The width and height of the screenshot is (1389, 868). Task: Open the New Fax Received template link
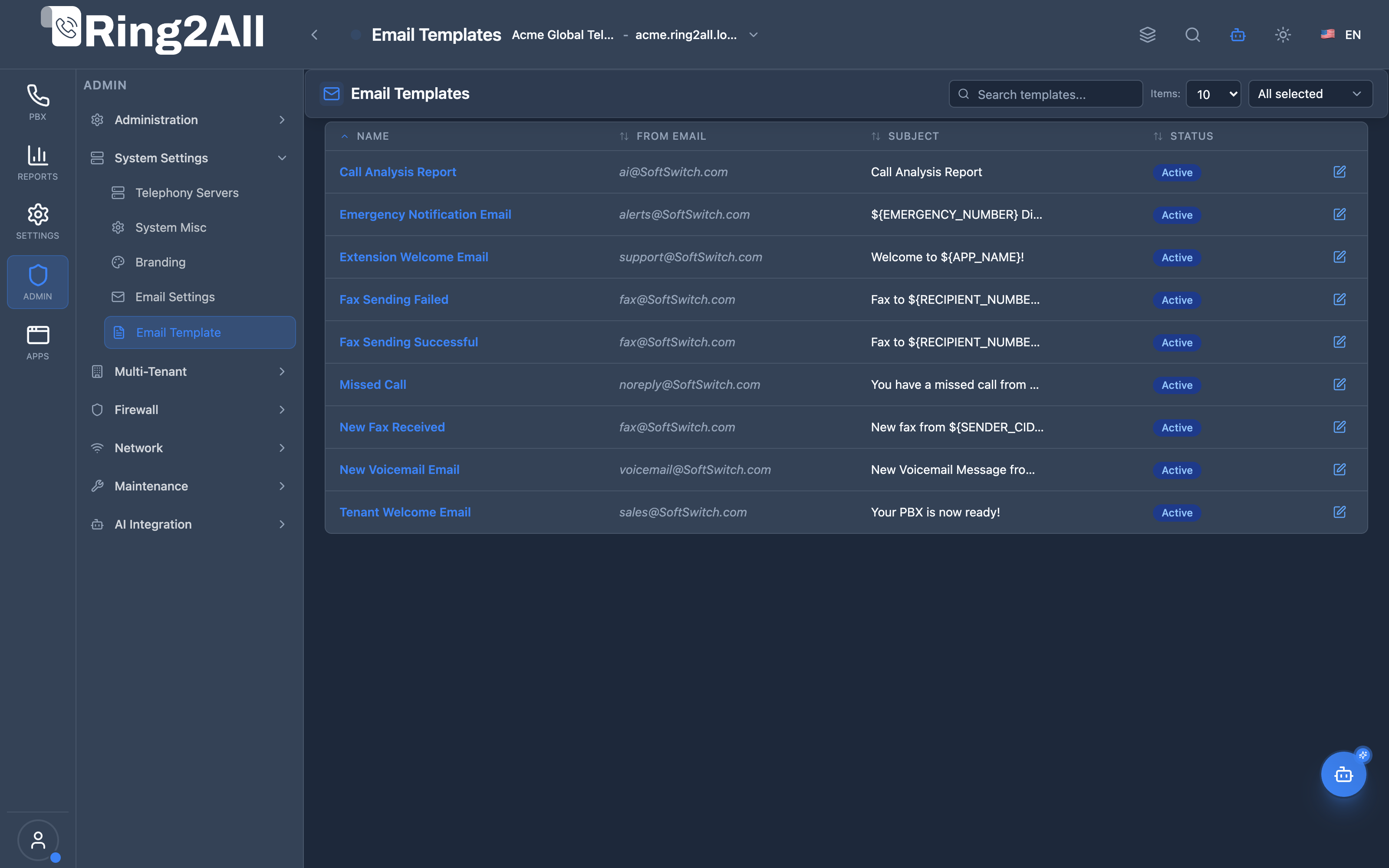coord(392,427)
